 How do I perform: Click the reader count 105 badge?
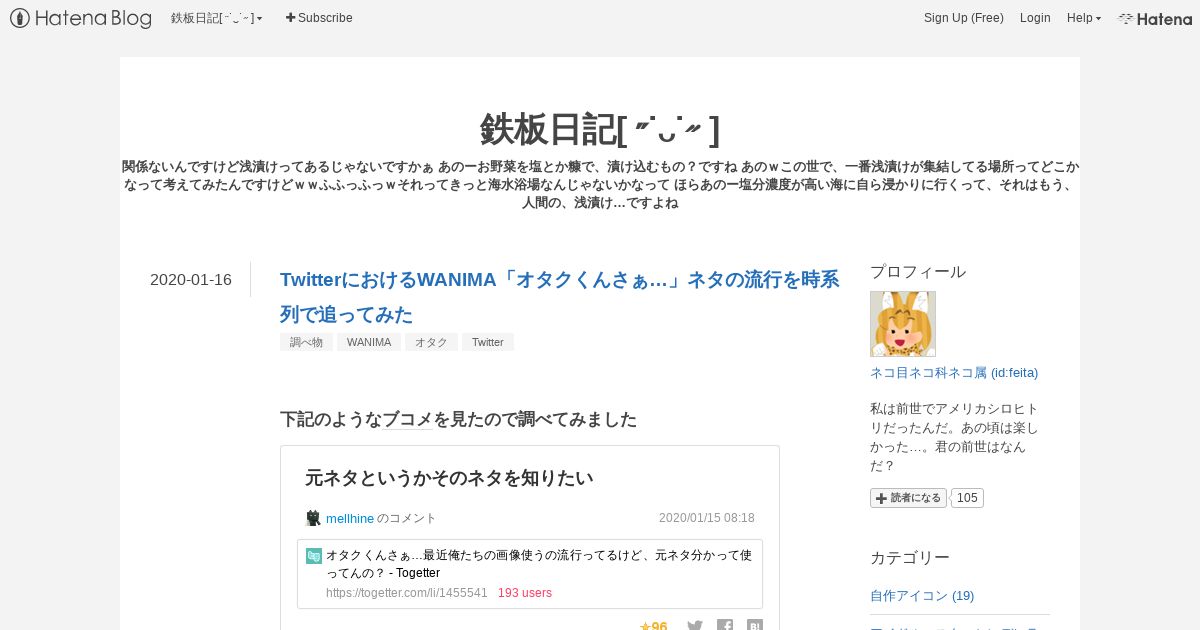click(967, 498)
